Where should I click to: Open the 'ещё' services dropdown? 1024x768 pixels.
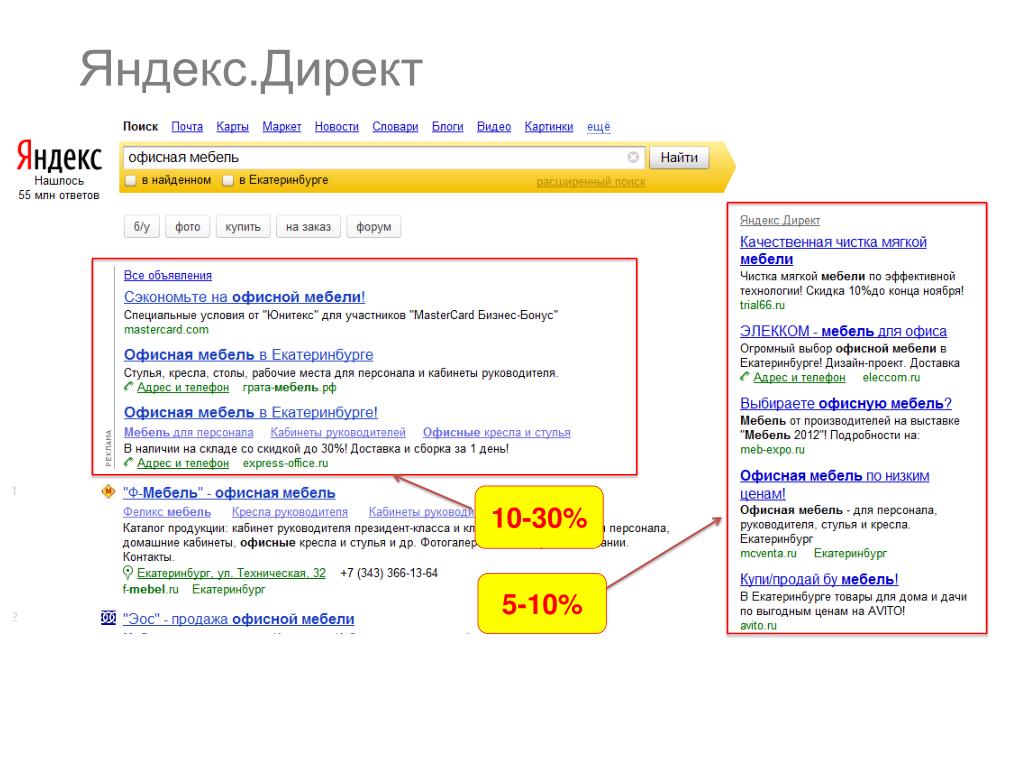tap(598, 127)
